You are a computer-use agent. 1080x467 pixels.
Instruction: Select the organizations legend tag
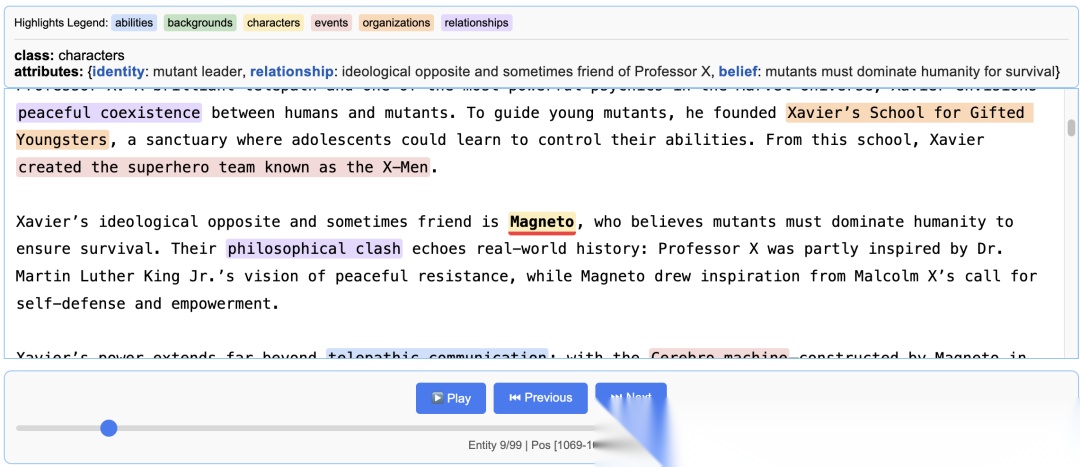click(x=396, y=23)
